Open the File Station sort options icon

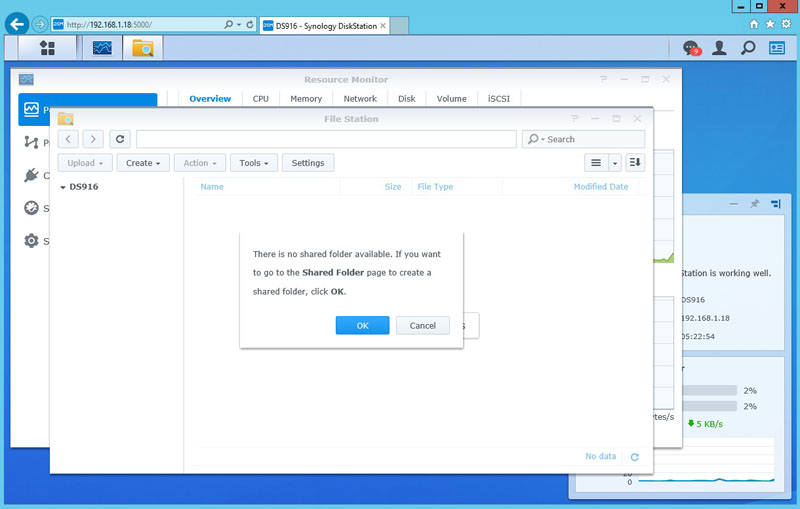click(635, 162)
